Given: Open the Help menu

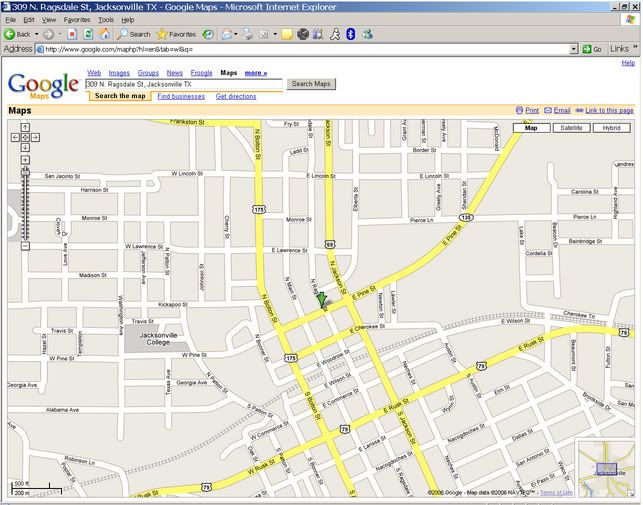Looking at the screenshot, I should [128, 20].
